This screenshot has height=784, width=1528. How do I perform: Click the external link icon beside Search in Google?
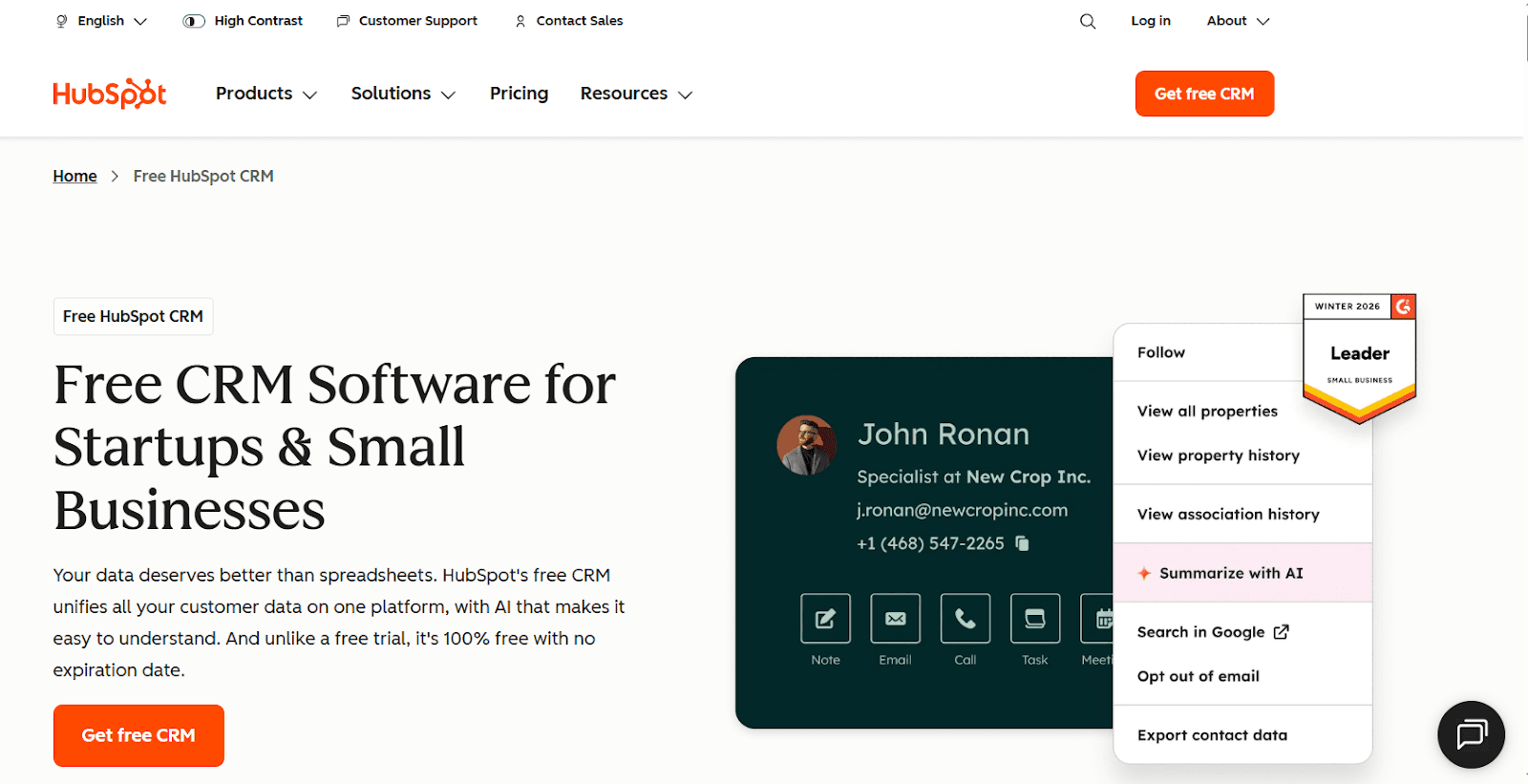pos(1282,632)
